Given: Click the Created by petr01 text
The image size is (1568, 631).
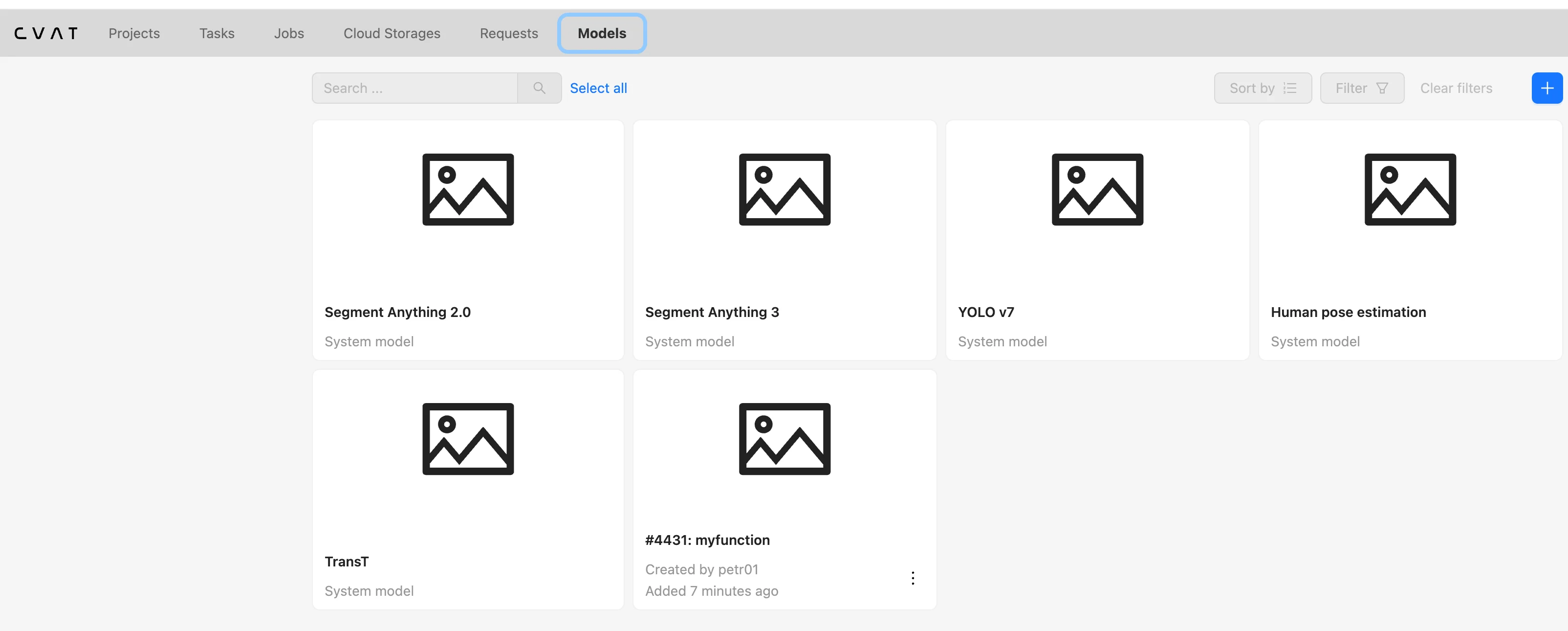Looking at the screenshot, I should [702, 569].
